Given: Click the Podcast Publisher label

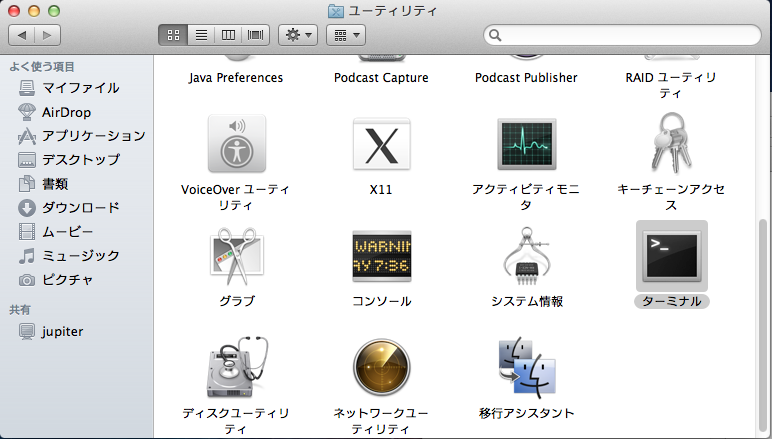Looking at the screenshot, I should (x=526, y=78).
